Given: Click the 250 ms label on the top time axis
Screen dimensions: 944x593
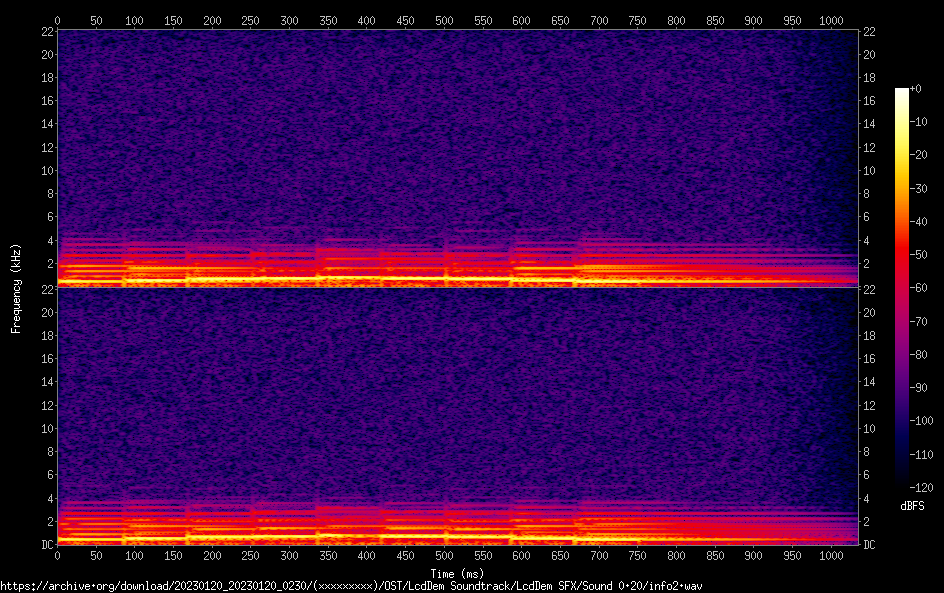Looking at the screenshot, I should click(250, 19).
